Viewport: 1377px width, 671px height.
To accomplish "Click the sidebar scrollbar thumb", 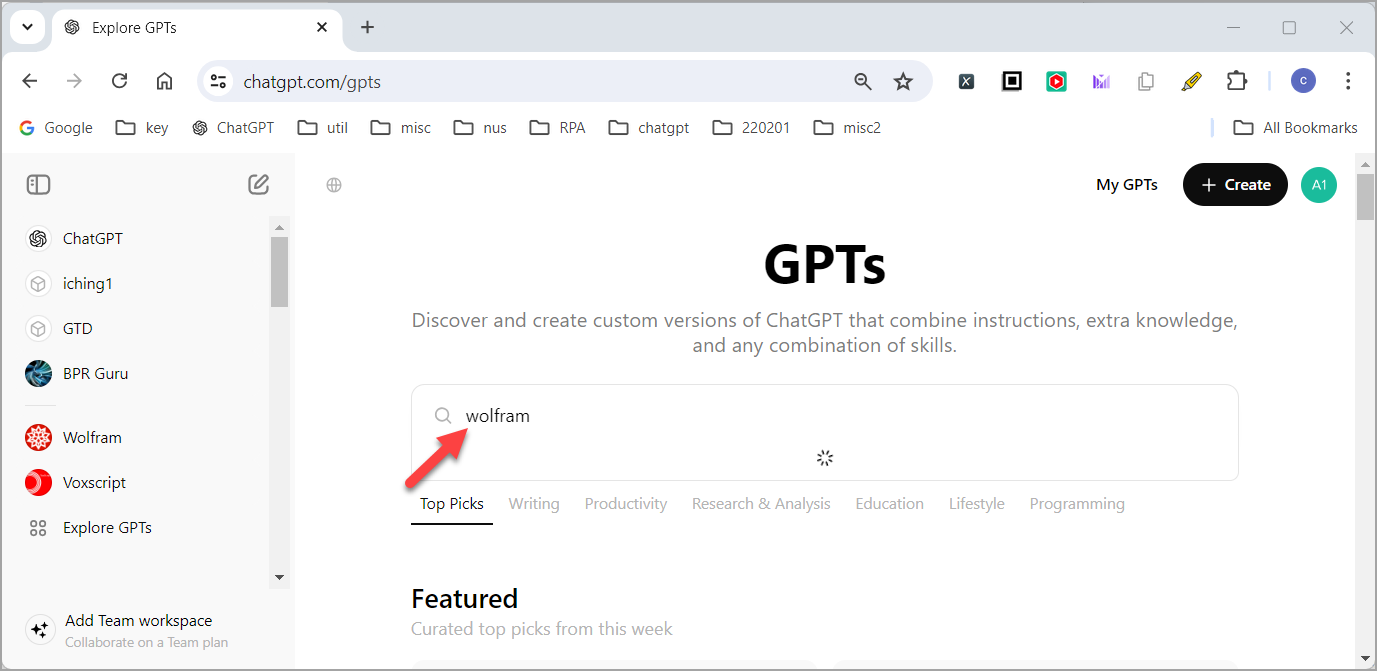I will pyautogui.click(x=279, y=271).
